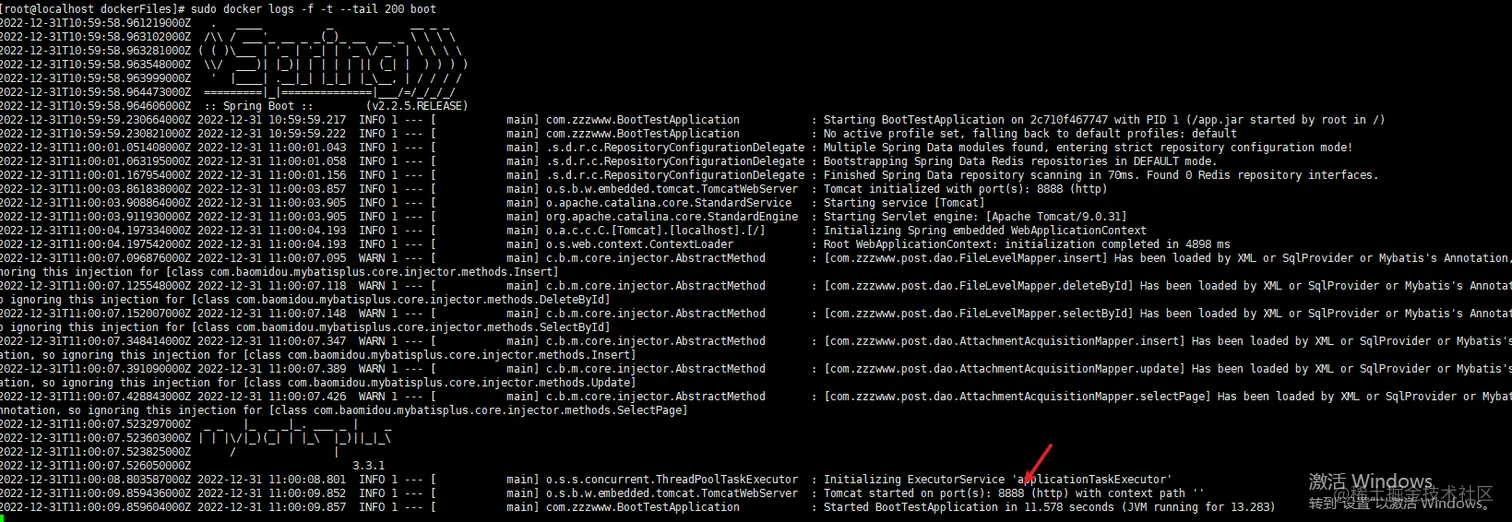Viewport: 1512px width, 522px height.
Task: Click the 'Starting service [Tomcat]' message
Action: pyautogui.click(x=902, y=203)
